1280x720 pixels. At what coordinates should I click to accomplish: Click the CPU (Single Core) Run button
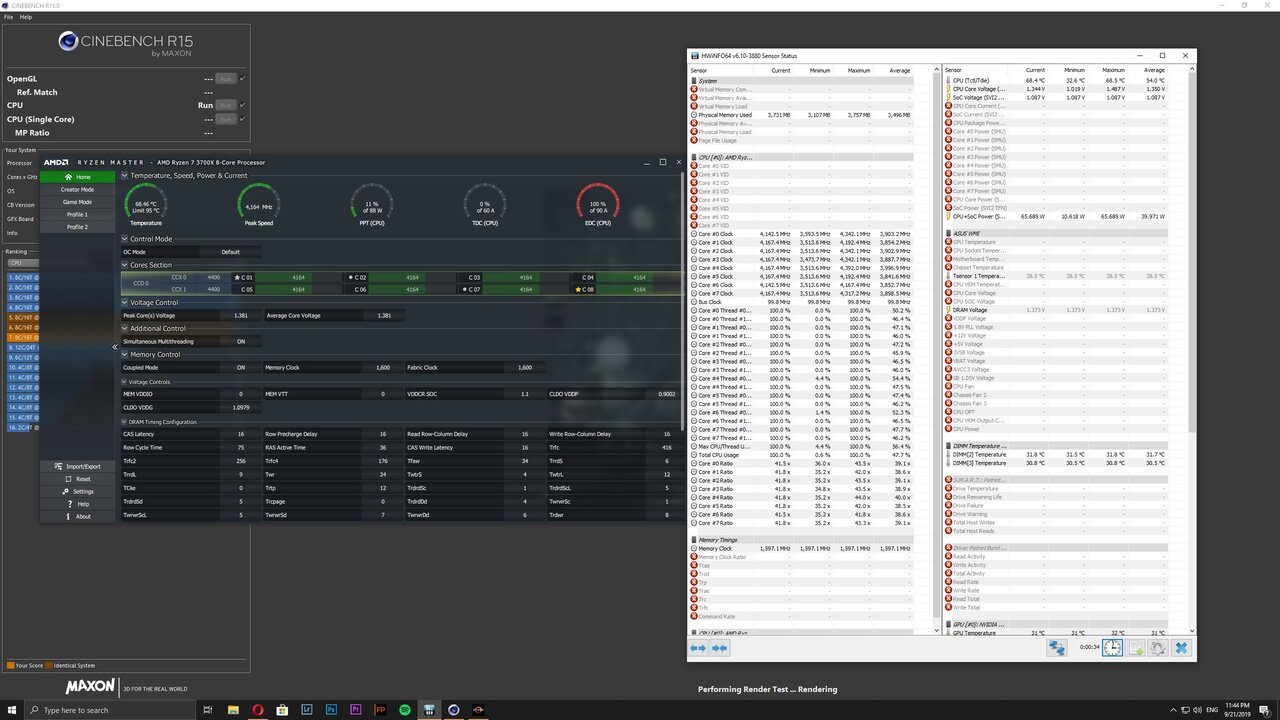226,119
